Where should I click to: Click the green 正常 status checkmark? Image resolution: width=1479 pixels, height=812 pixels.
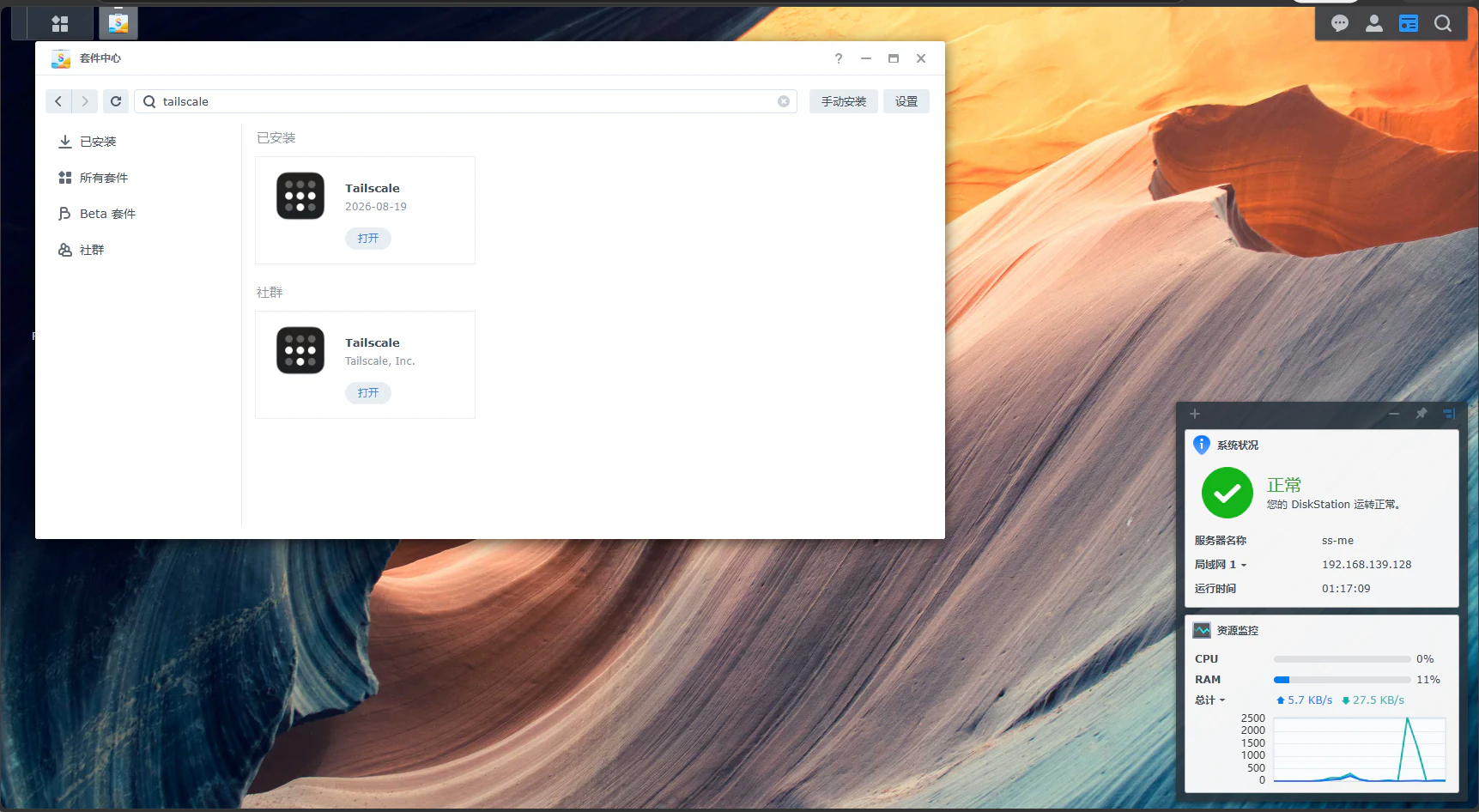click(x=1227, y=493)
